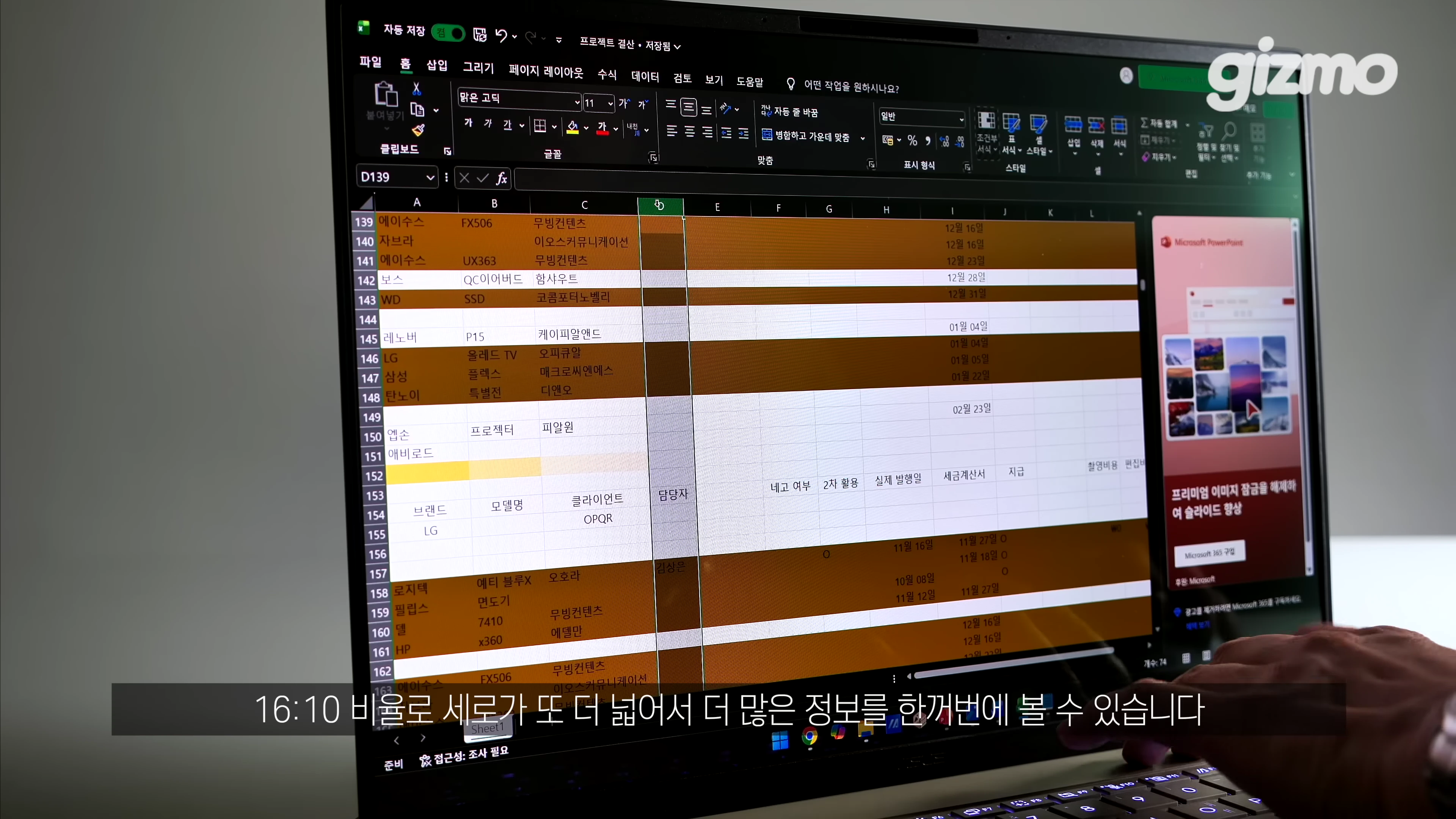Click the cut scissors icon
Viewport: 1456px width, 819px height.
[417, 89]
